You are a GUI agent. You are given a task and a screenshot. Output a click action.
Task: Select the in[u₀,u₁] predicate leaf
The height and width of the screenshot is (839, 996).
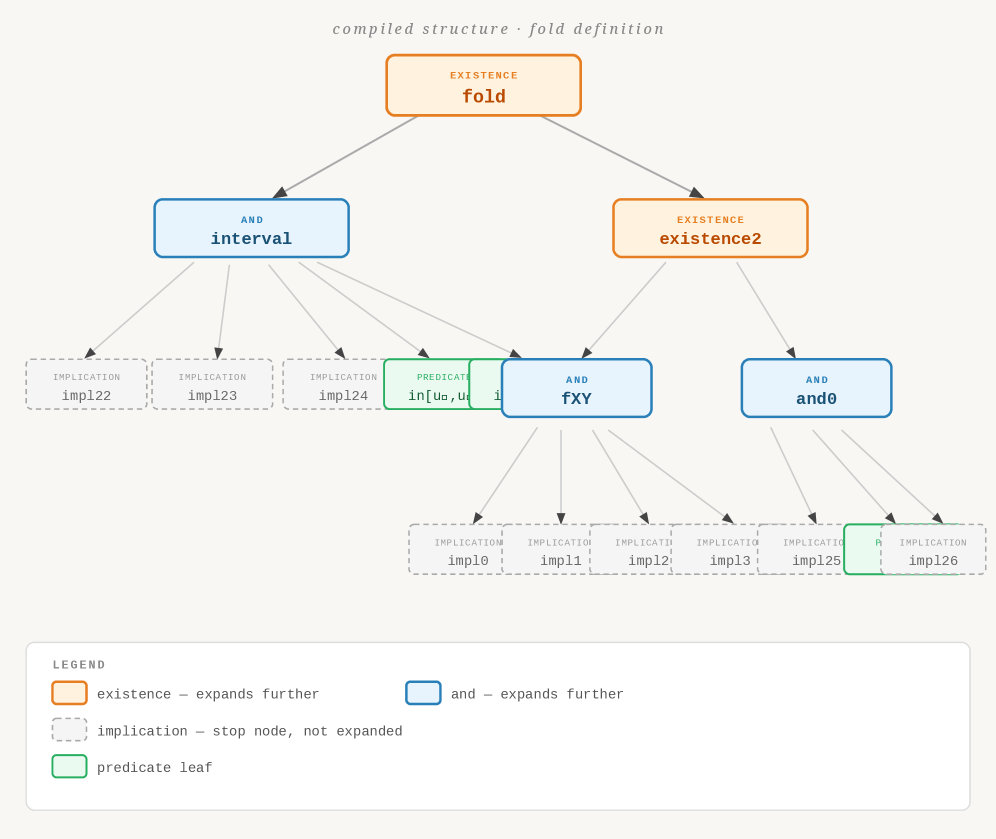pos(426,386)
